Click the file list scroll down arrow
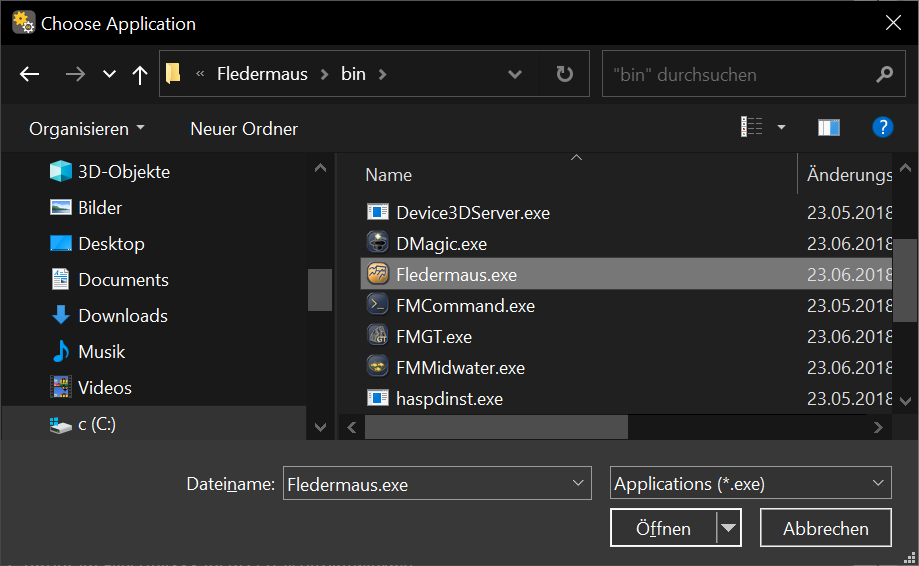The image size is (919, 566). [906, 401]
